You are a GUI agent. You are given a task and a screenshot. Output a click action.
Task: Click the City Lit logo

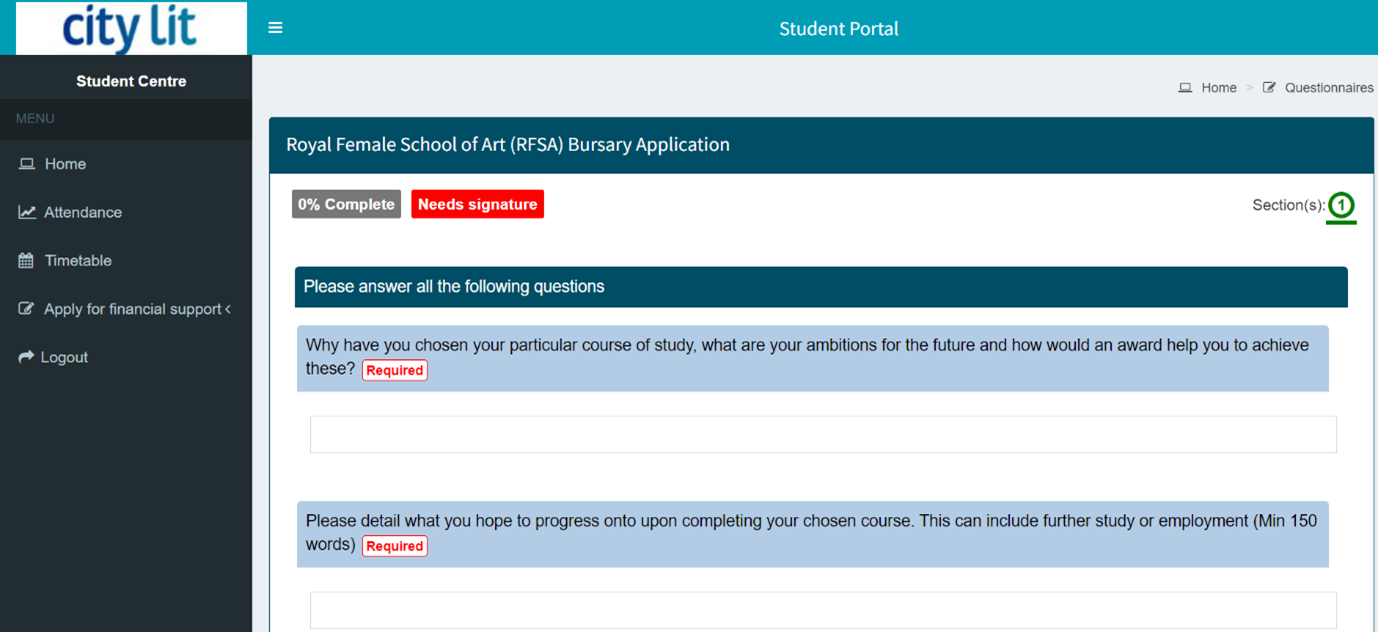point(131,28)
